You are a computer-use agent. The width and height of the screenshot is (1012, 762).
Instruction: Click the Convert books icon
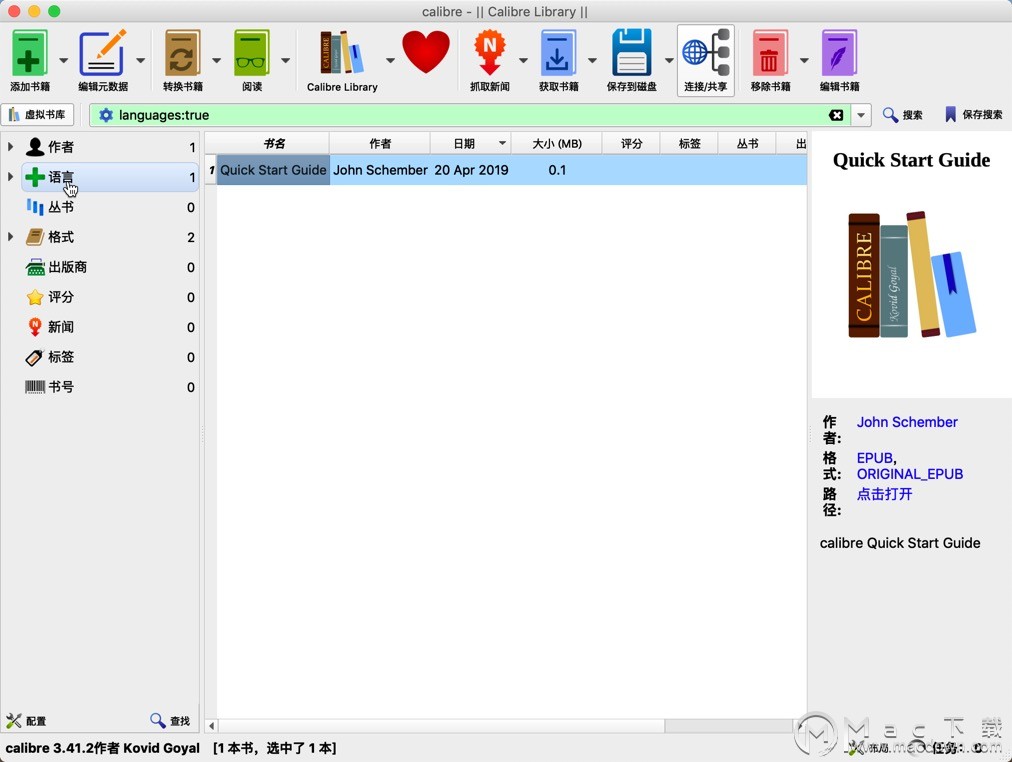pyautogui.click(x=182, y=54)
